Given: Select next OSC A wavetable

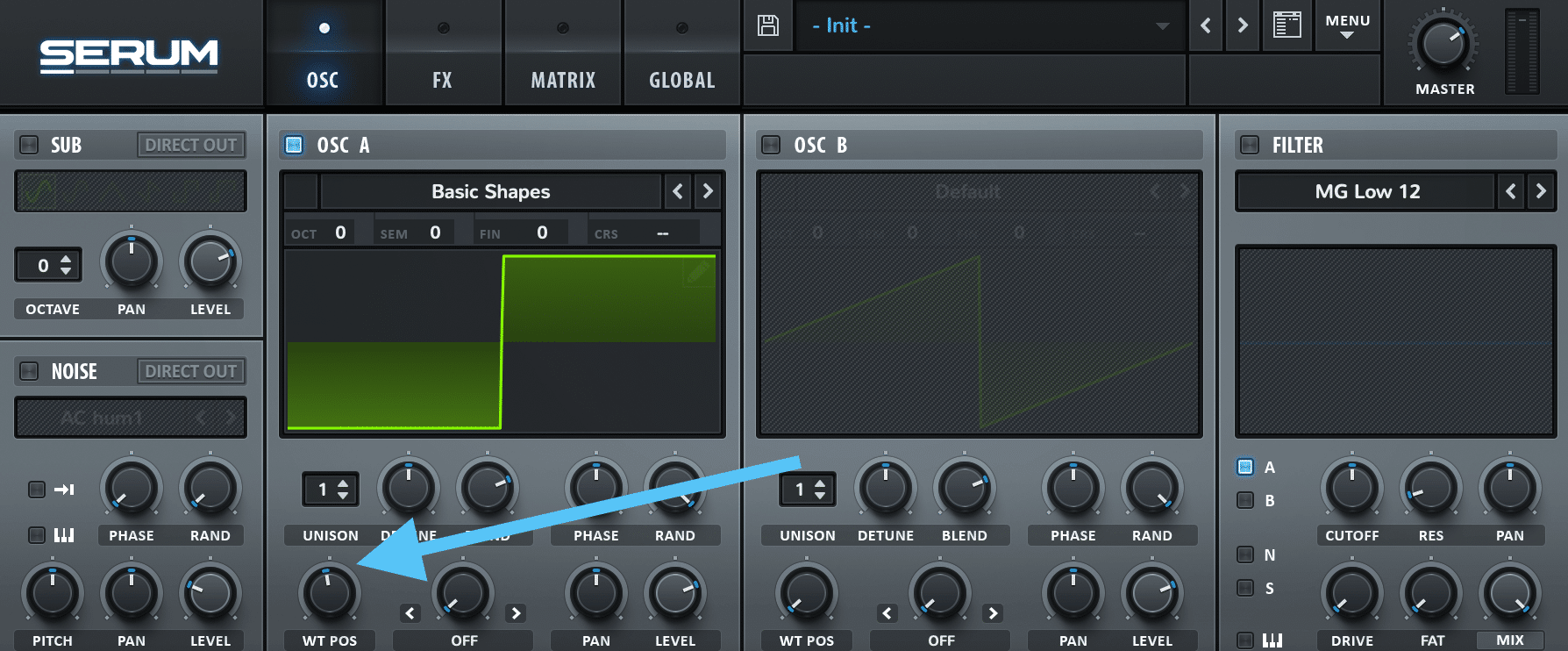Looking at the screenshot, I should [708, 191].
